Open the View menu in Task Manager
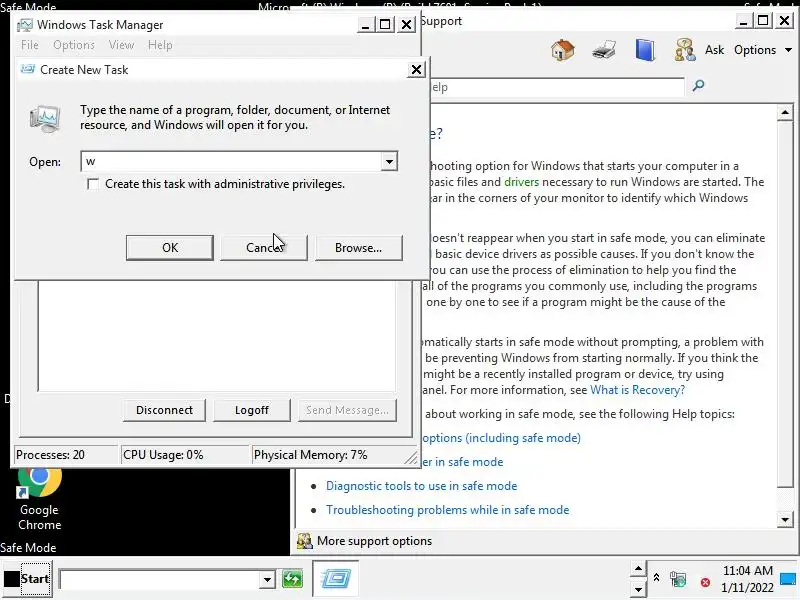The width and height of the screenshot is (800, 600). tap(121, 45)
